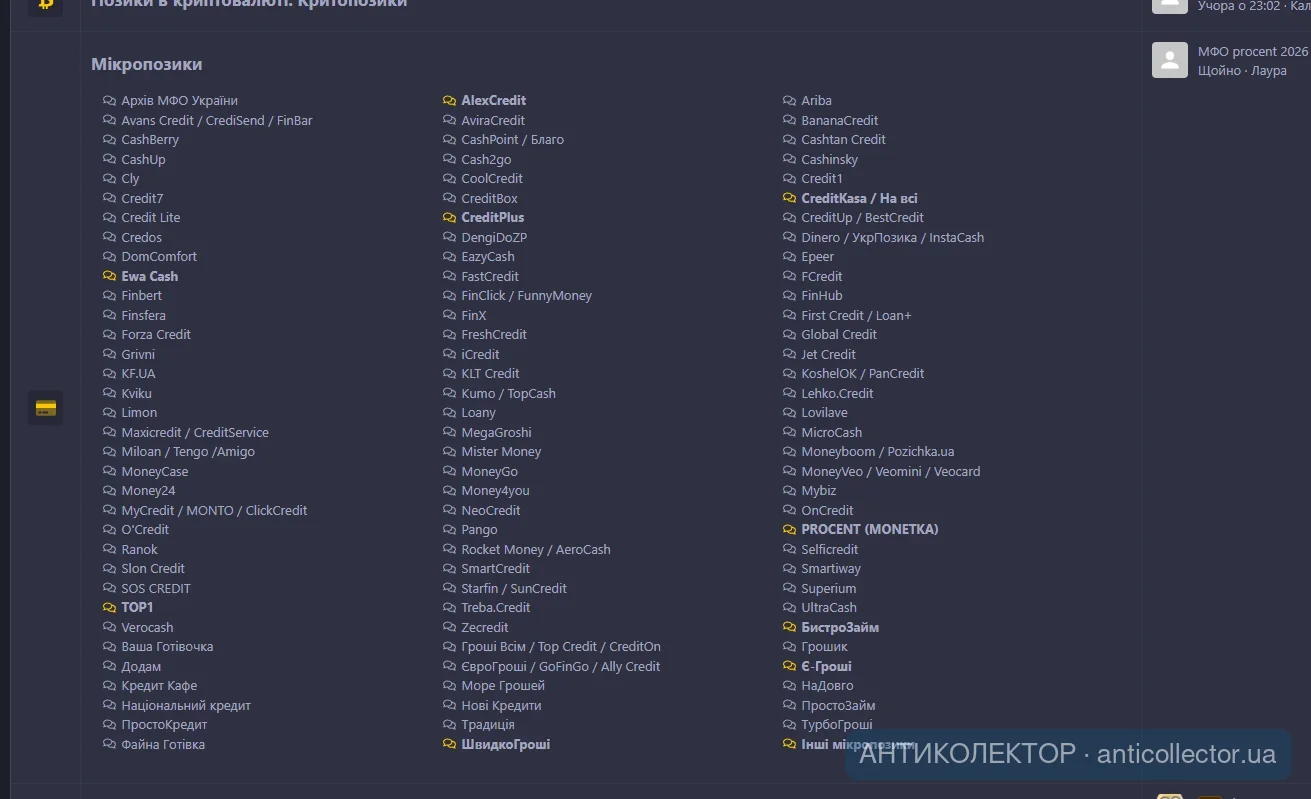The width and height of the screenshot is (1311, 799).
Task: Go to the CashPoint / Благо subforum
Action: (x=513, y=140)
